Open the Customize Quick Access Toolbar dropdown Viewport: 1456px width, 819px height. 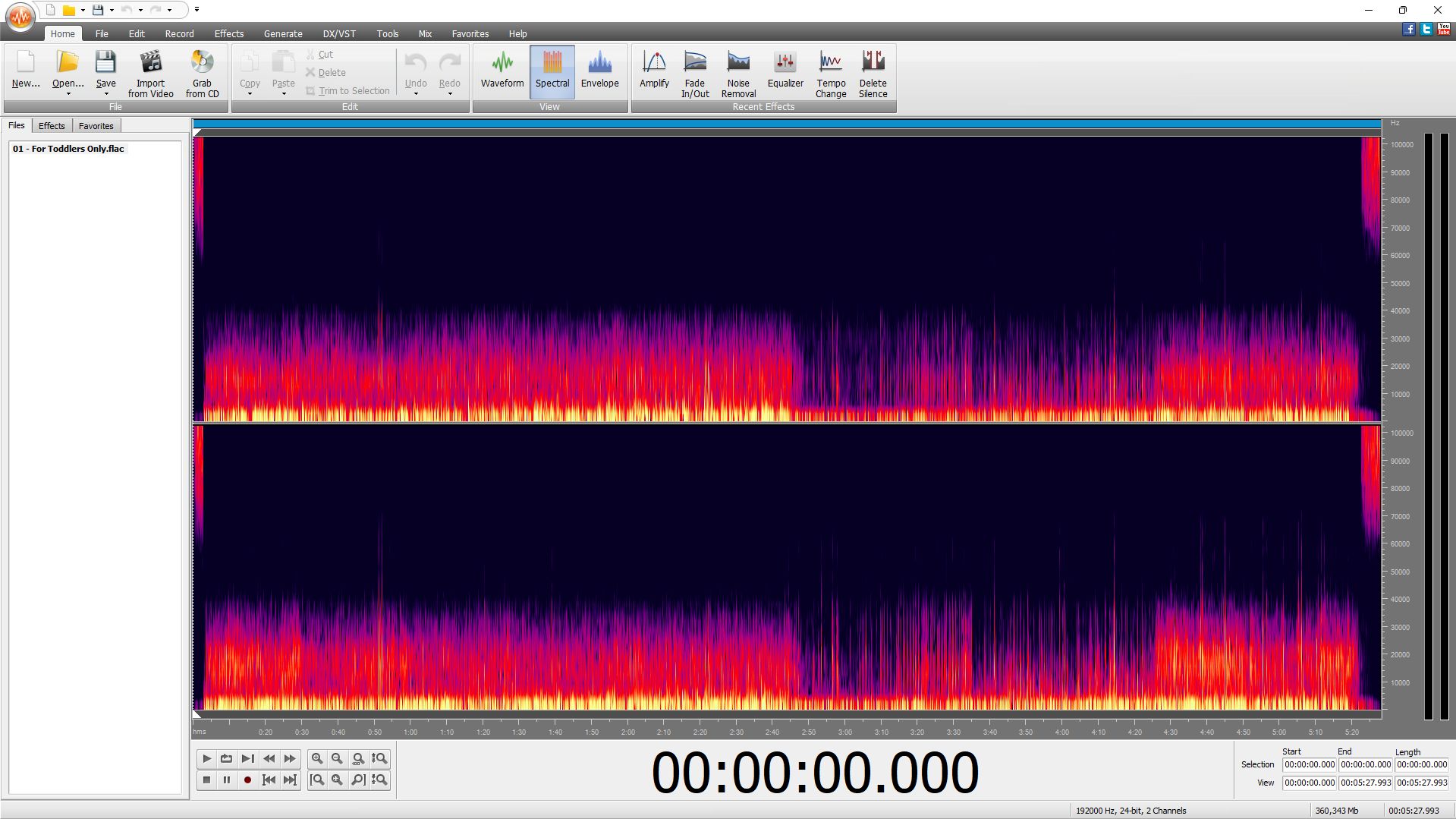197,10
